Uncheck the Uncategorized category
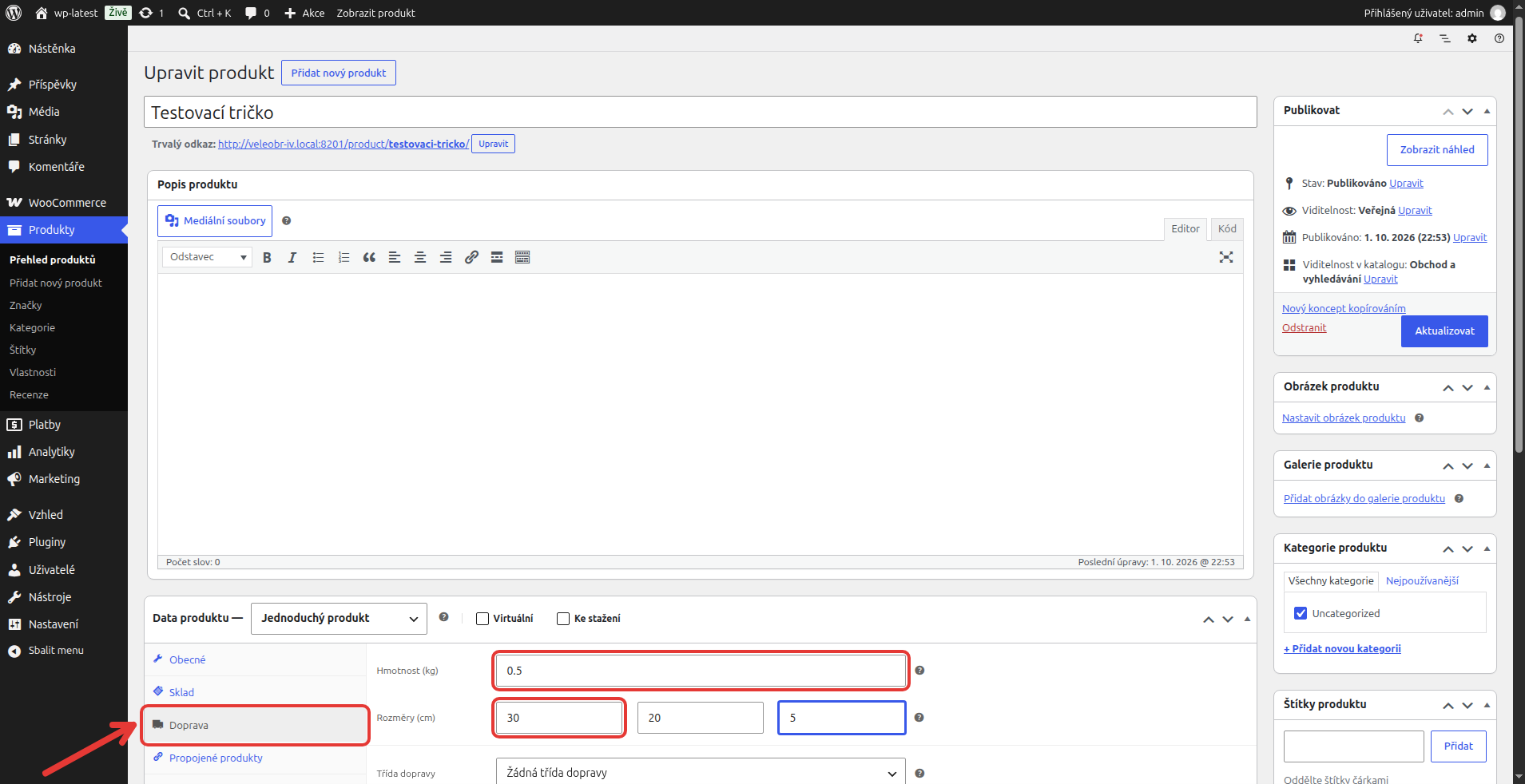This screenshot has height=784, width=1525. tap(1301, 613)
